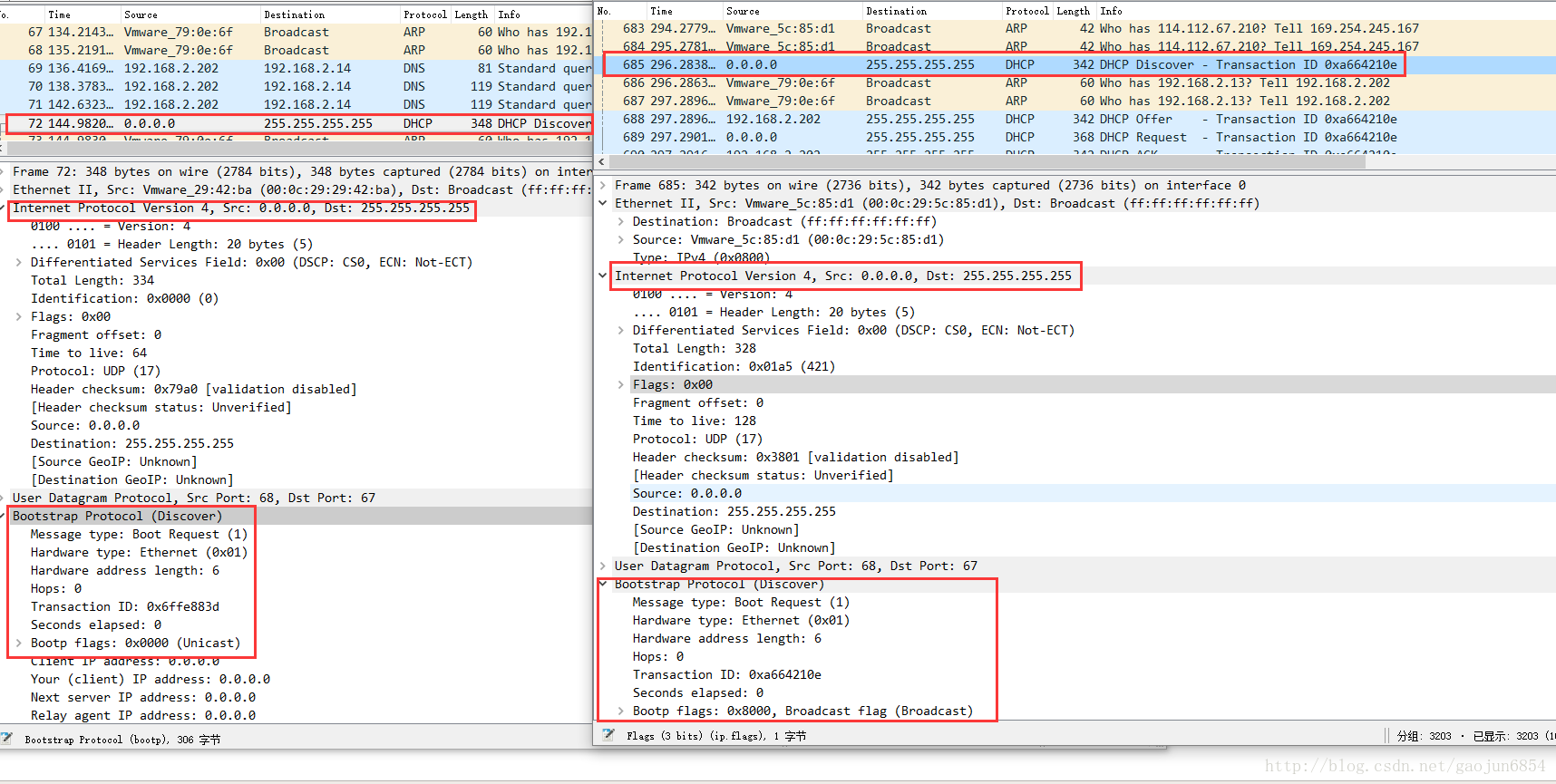Image resolution: width=1556 pixels, height=784 pixels.
Task: Select packet 67 ARP row
Action: 297,32
